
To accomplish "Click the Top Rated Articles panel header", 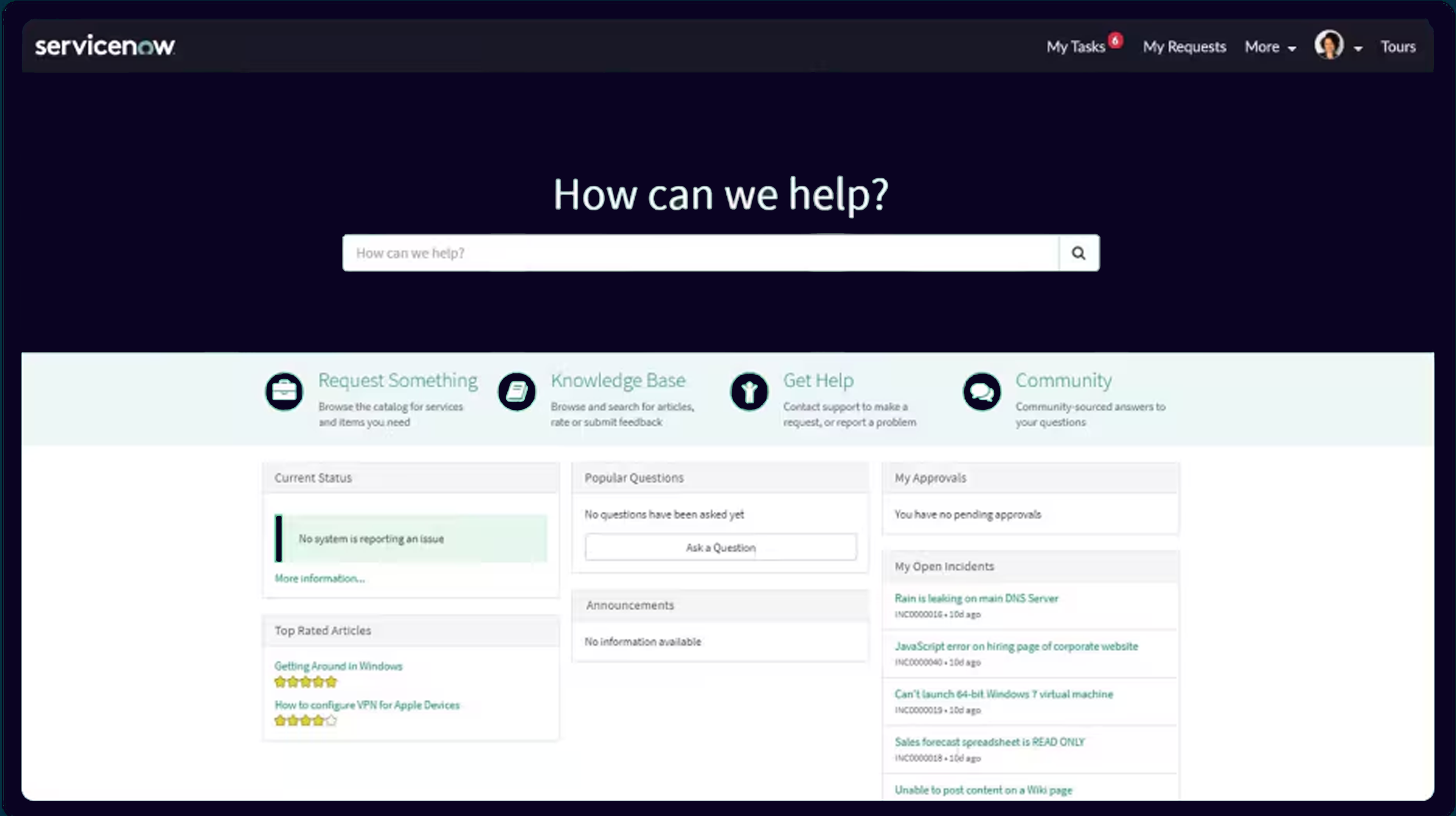I will click(x=411, y=631).
